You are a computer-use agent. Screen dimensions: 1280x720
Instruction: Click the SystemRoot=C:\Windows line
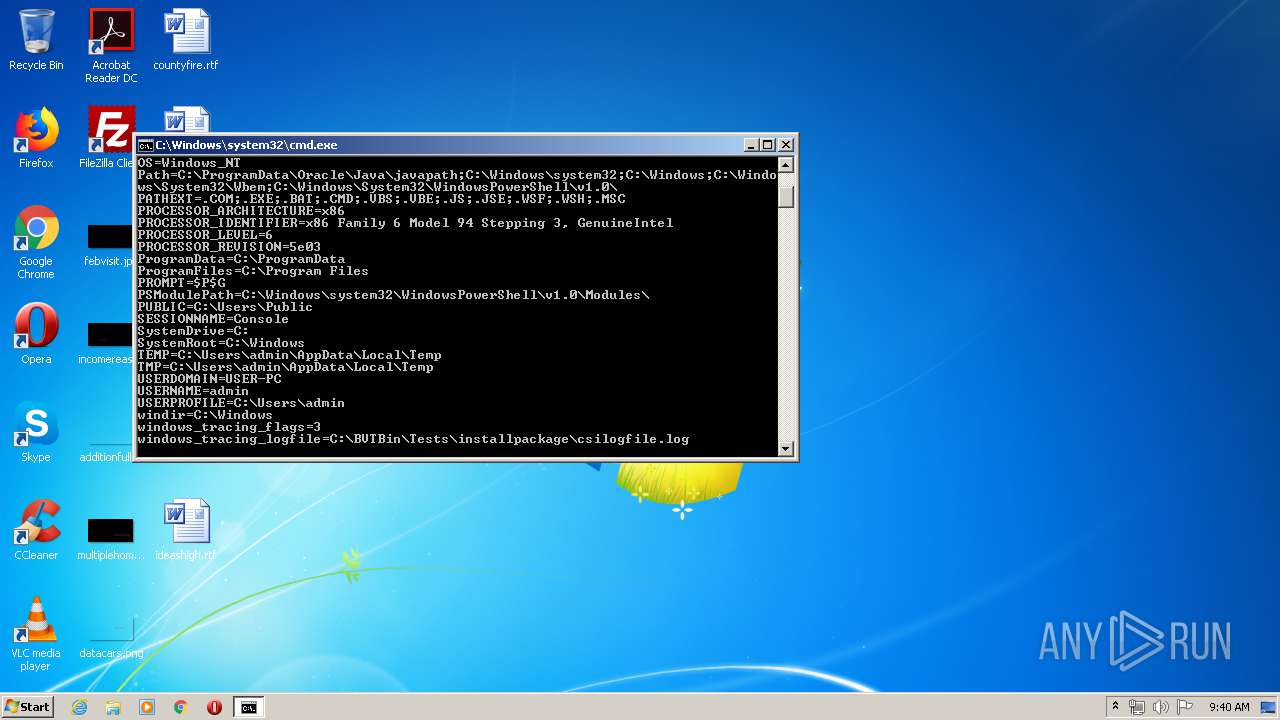(221, 343)
